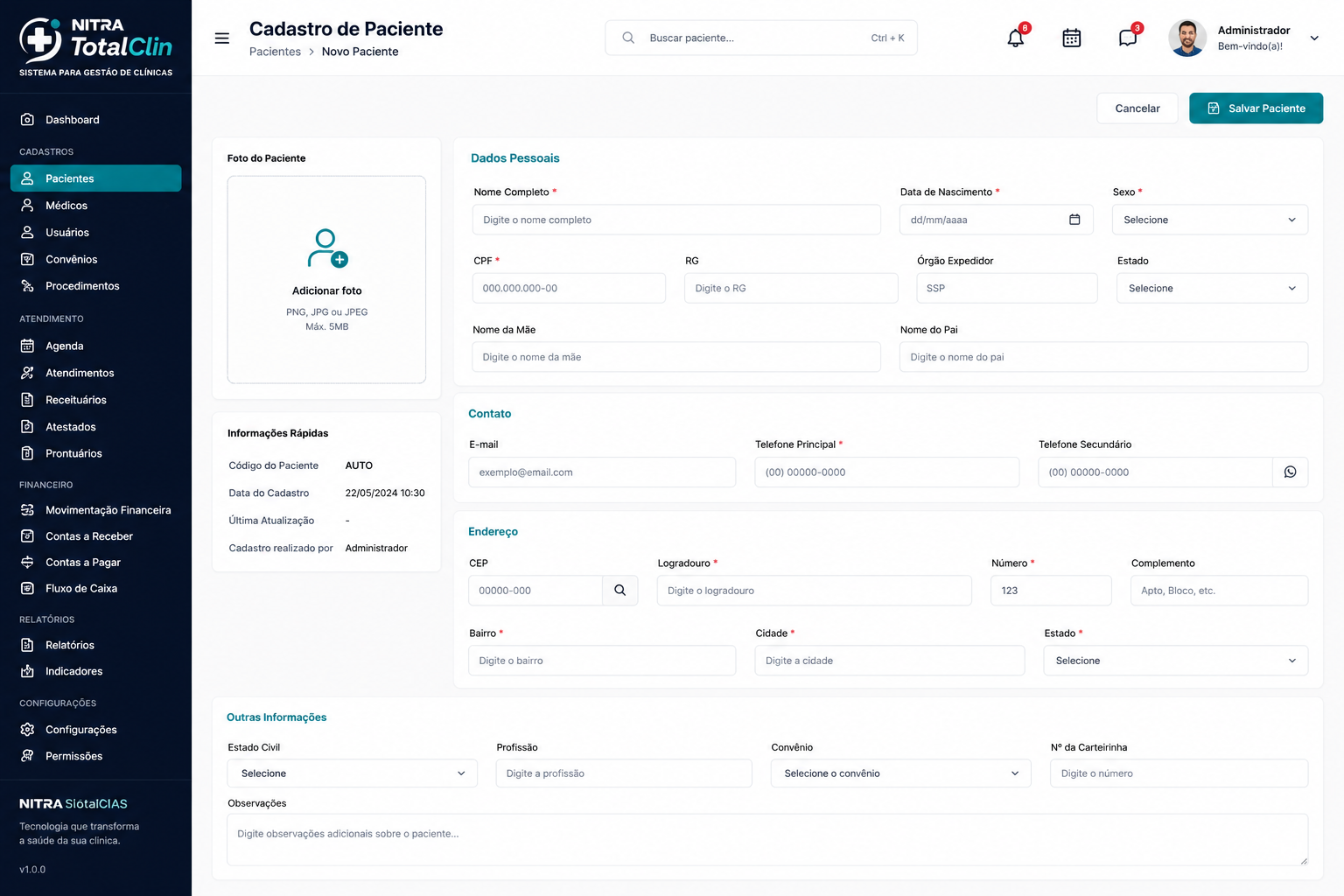The image size is (1344, 896).
Task: Open the RG Estado dropdown
Action: 1212,288
